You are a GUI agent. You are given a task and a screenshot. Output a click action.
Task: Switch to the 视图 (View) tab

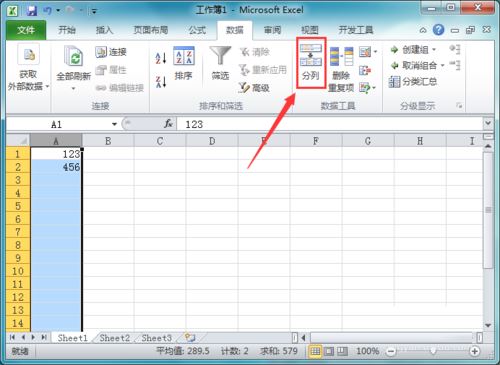tap(310, 30)
